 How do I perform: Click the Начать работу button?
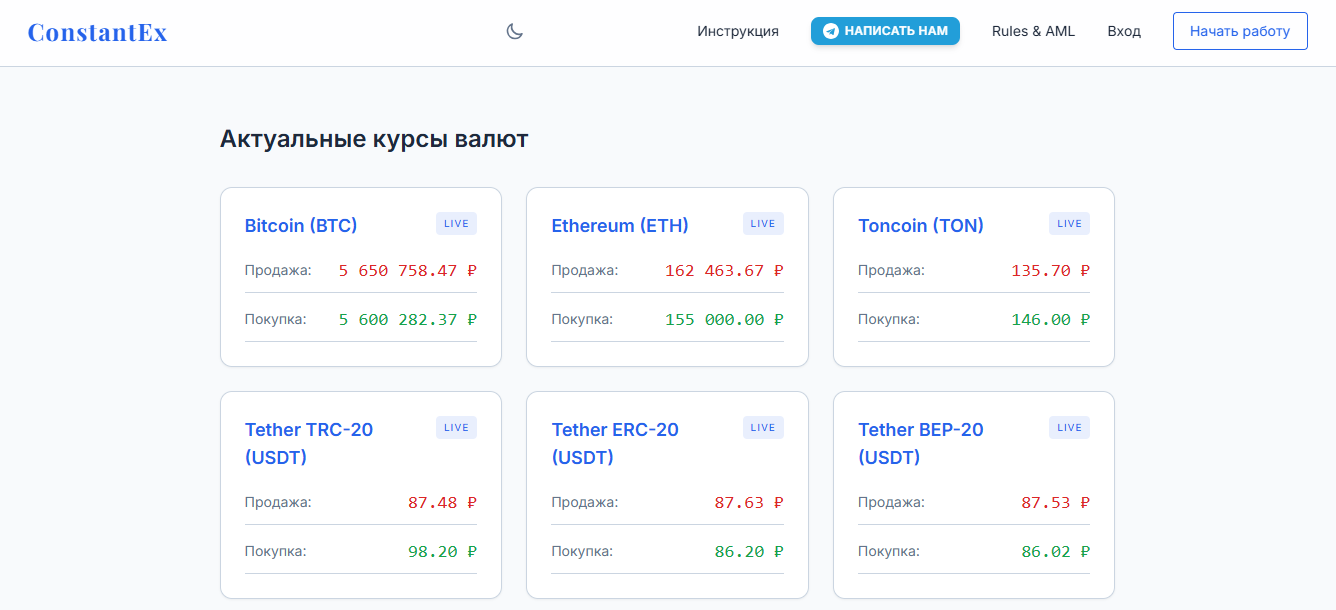tap(1240, 31)
